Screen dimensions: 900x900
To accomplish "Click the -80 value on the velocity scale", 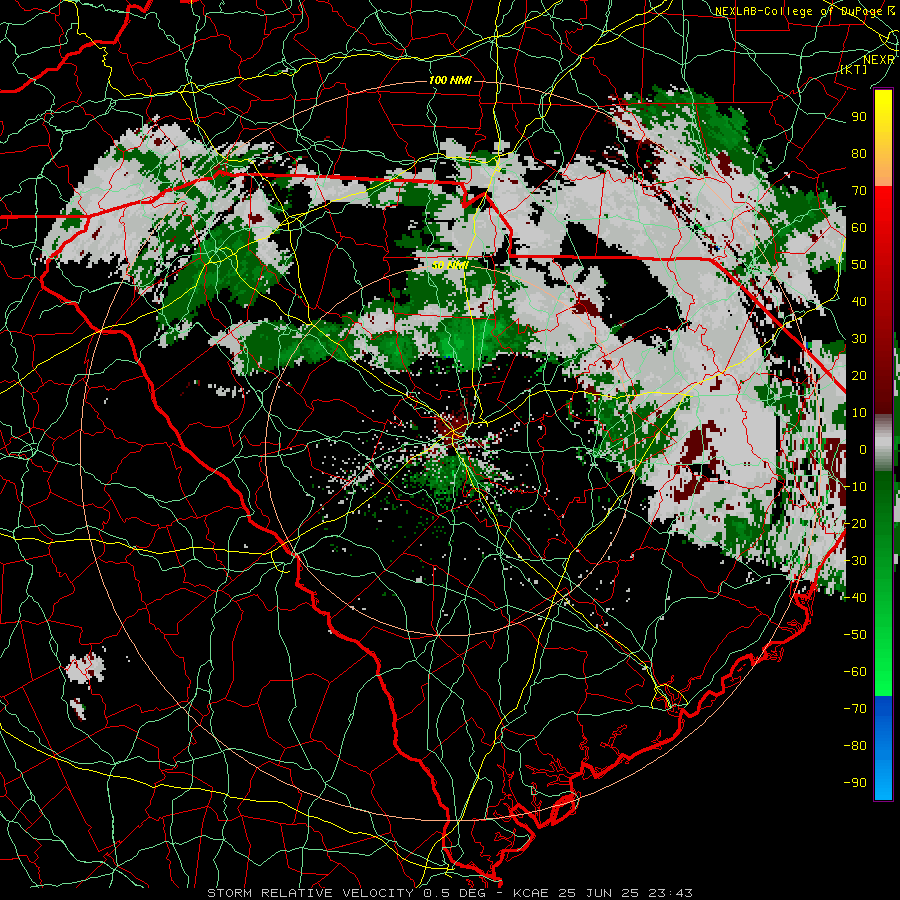I will pos(855,746).
